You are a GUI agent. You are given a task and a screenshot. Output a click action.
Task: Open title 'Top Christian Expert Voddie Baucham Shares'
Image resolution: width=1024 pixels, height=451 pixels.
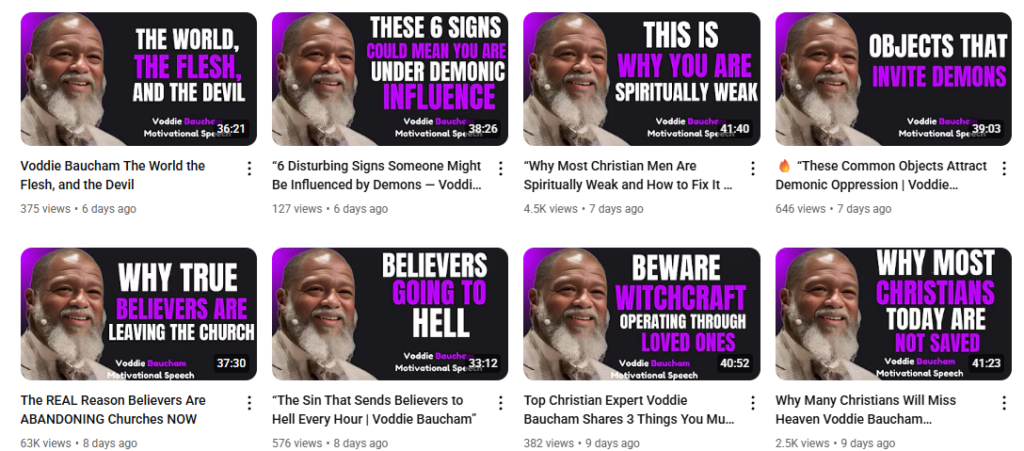[630, 409]
